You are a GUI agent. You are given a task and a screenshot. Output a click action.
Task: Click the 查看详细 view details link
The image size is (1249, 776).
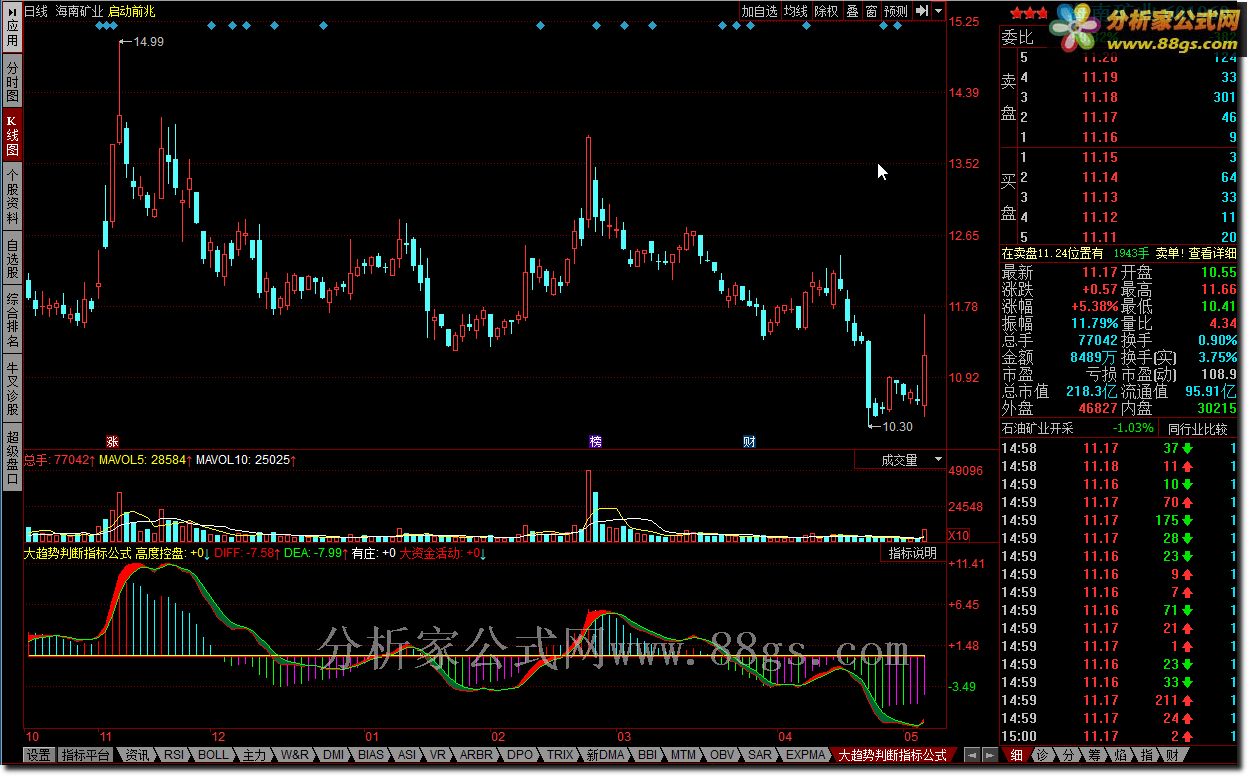[x=1212, y=254]
